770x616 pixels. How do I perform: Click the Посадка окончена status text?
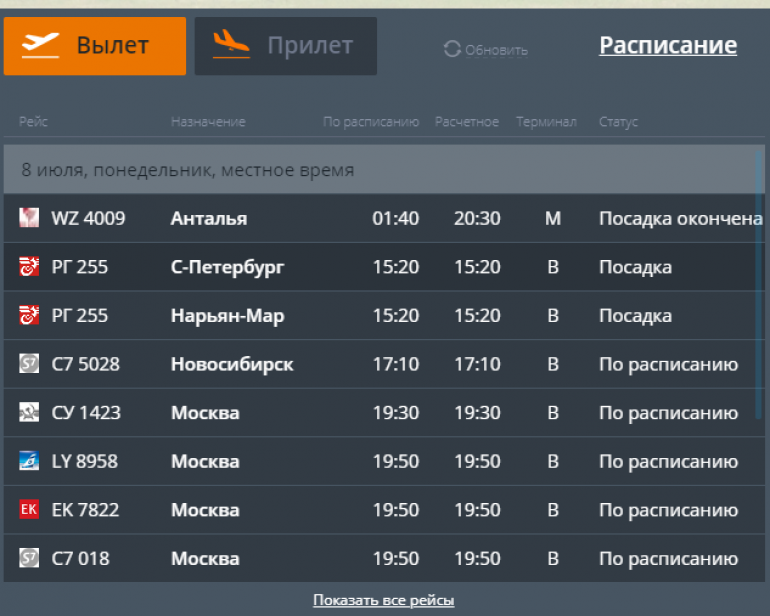[x=680, y=218]
